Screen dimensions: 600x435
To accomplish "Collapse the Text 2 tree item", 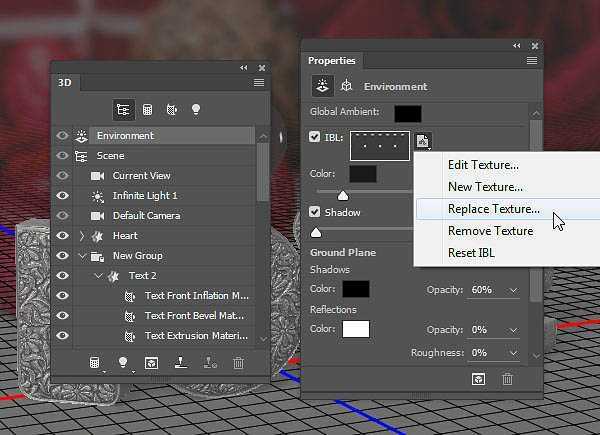I will (x=98, y=276).
